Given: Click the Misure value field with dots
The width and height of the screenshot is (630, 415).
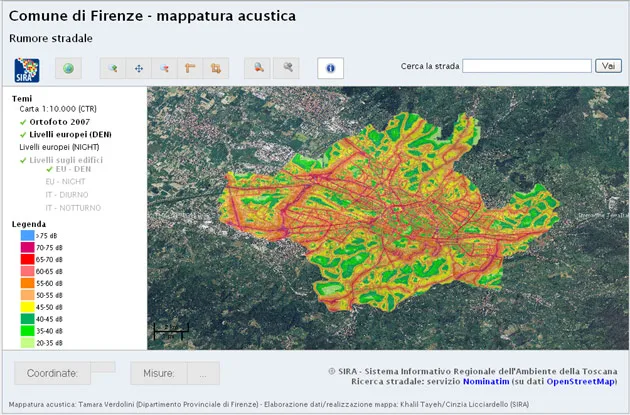Looking at the screenshot, I should (203, 373).
